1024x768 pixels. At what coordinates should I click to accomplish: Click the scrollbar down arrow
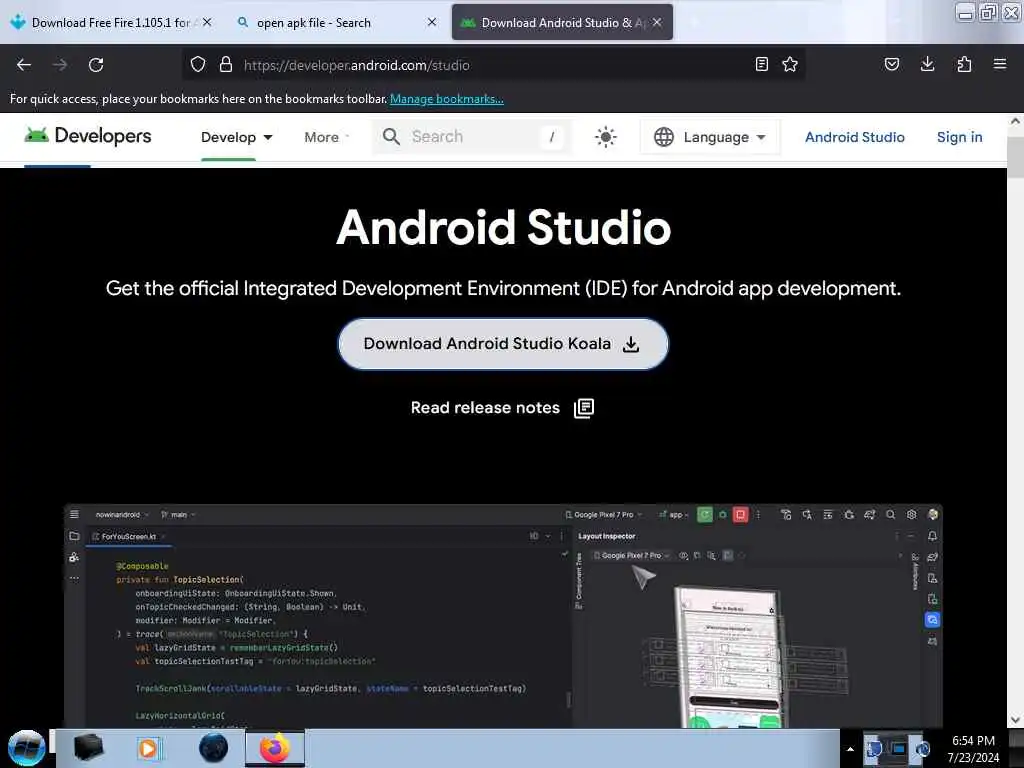(1015, 720)
